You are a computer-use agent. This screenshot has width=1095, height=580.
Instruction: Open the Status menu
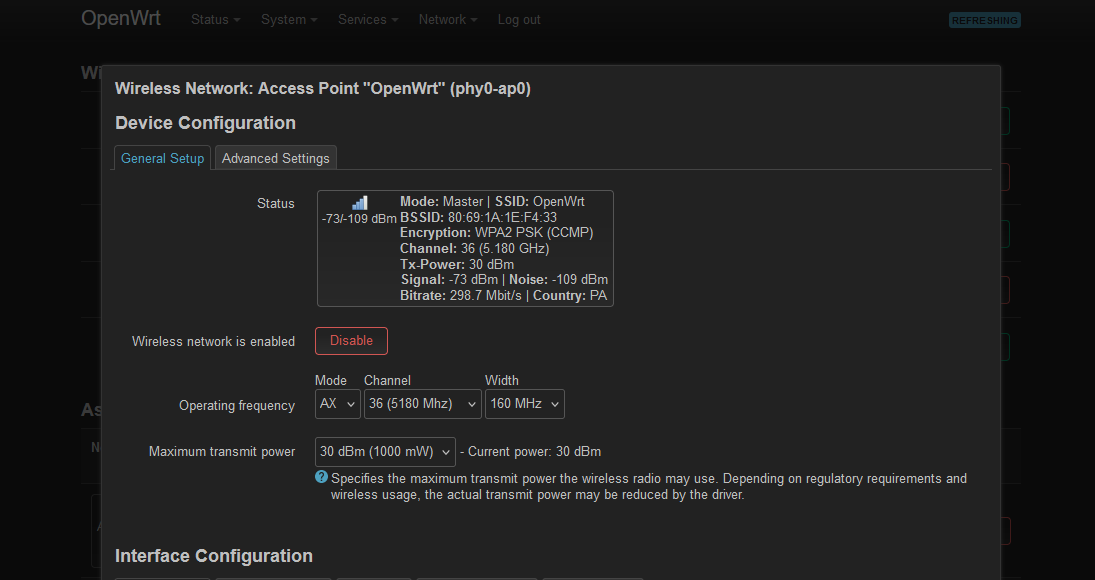click(216, 20)
